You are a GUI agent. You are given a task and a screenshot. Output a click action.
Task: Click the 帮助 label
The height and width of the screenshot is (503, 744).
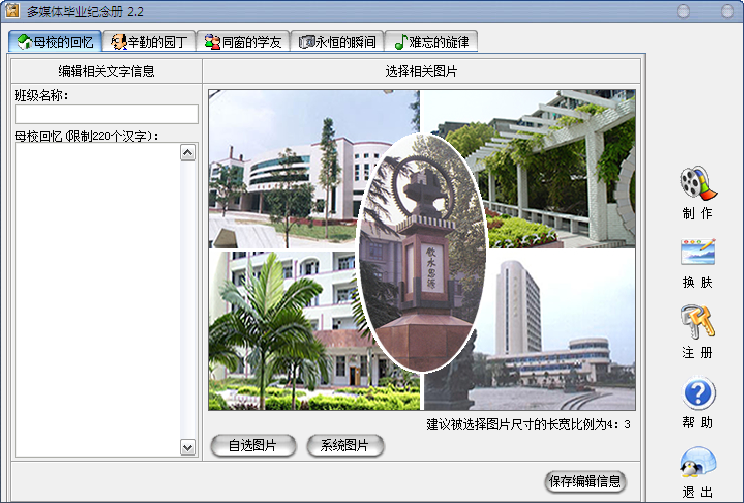(698, 422)
